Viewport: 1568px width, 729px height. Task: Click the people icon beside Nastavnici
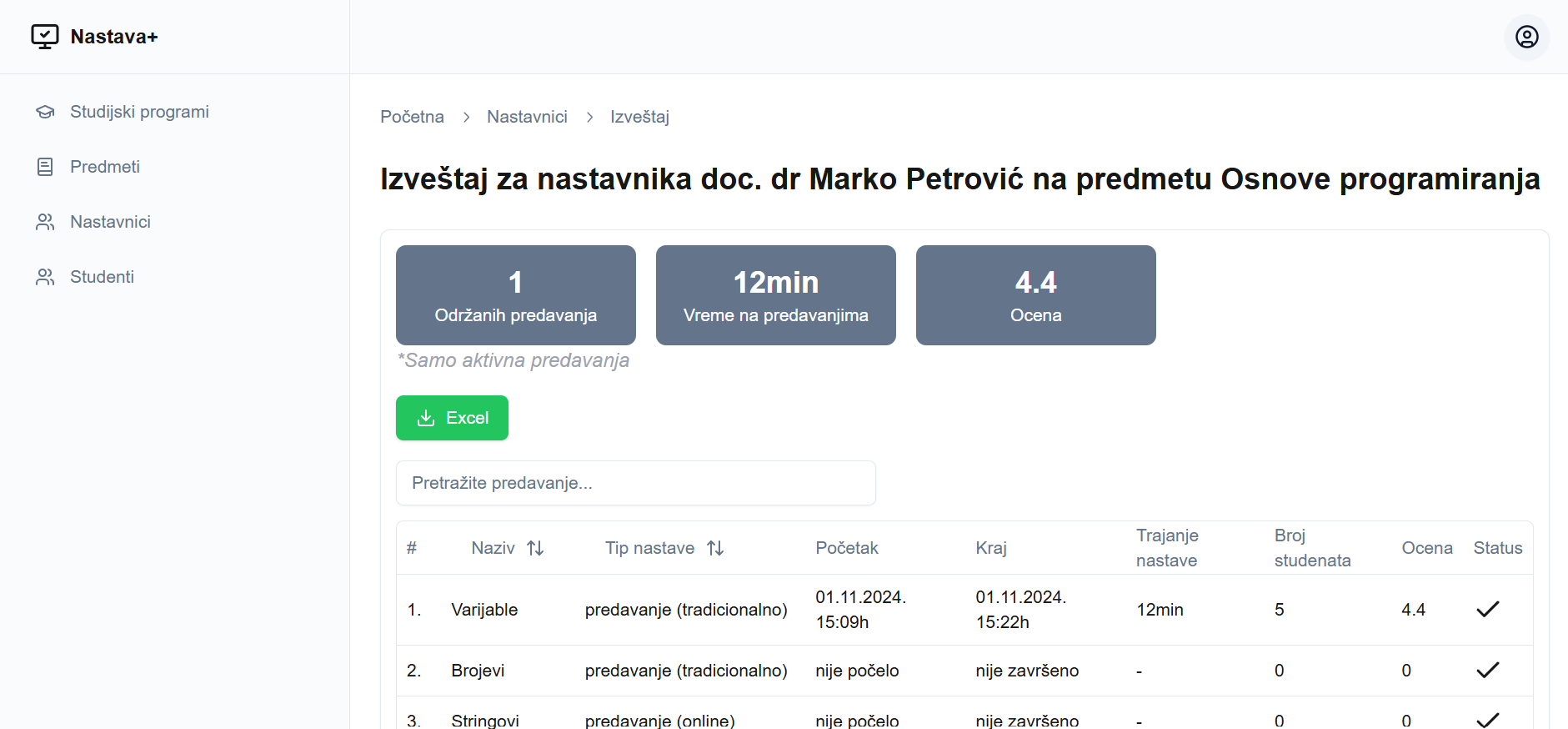pos(45,222)
